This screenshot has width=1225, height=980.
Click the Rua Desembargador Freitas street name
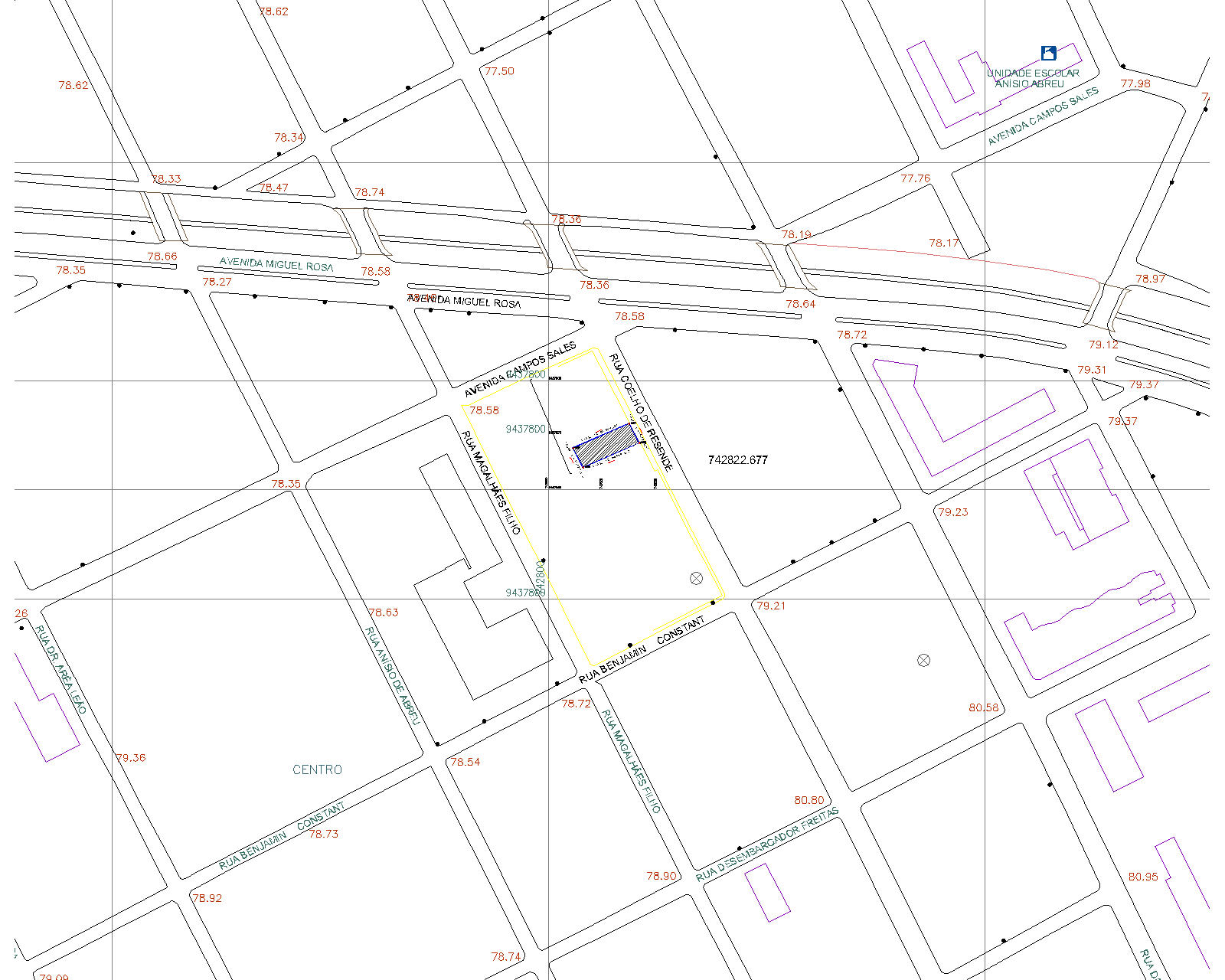tap(767, 844)
